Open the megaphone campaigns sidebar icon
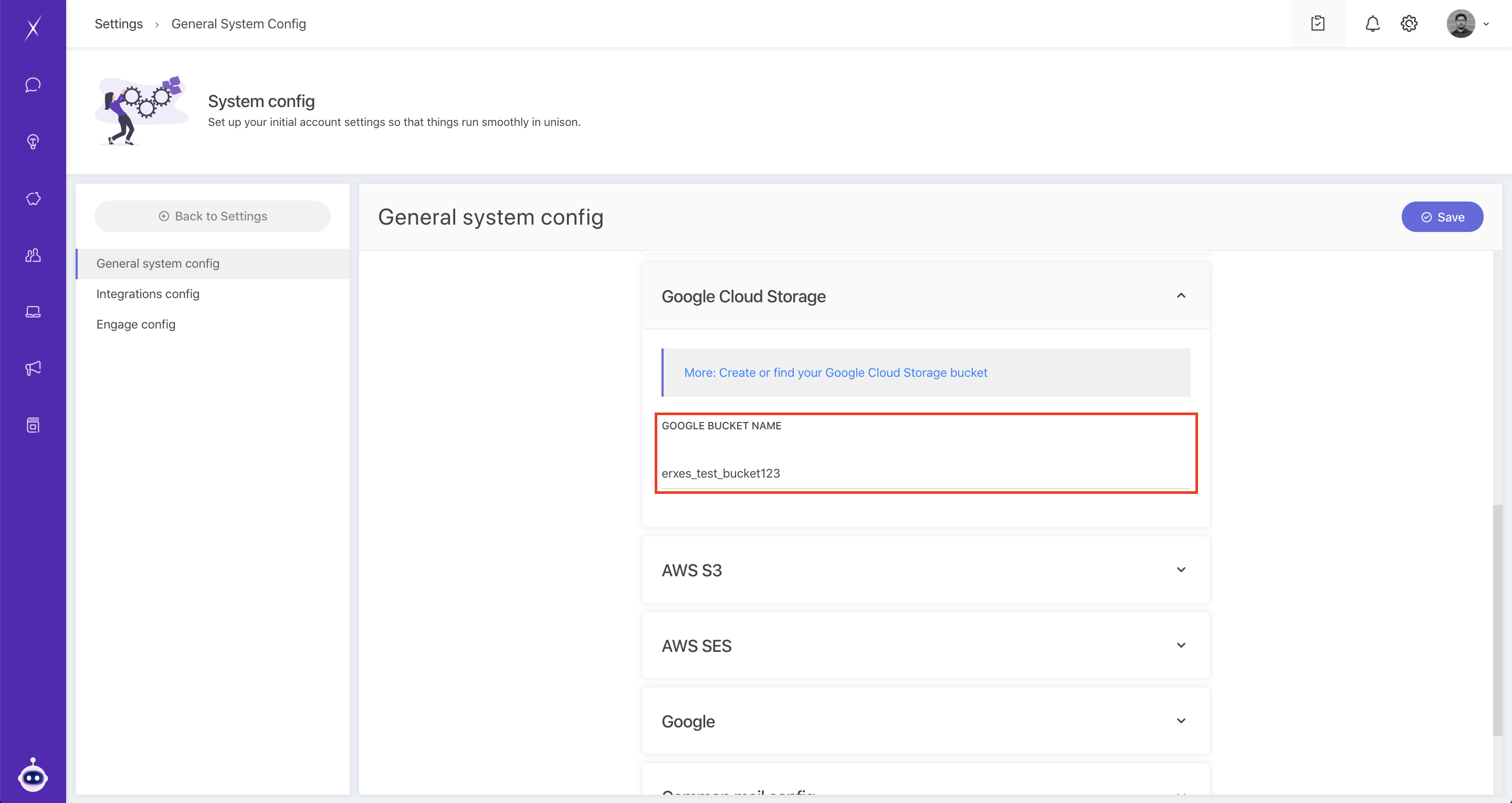This screenshot has width=1512, height=803. [x=33, y=368]
